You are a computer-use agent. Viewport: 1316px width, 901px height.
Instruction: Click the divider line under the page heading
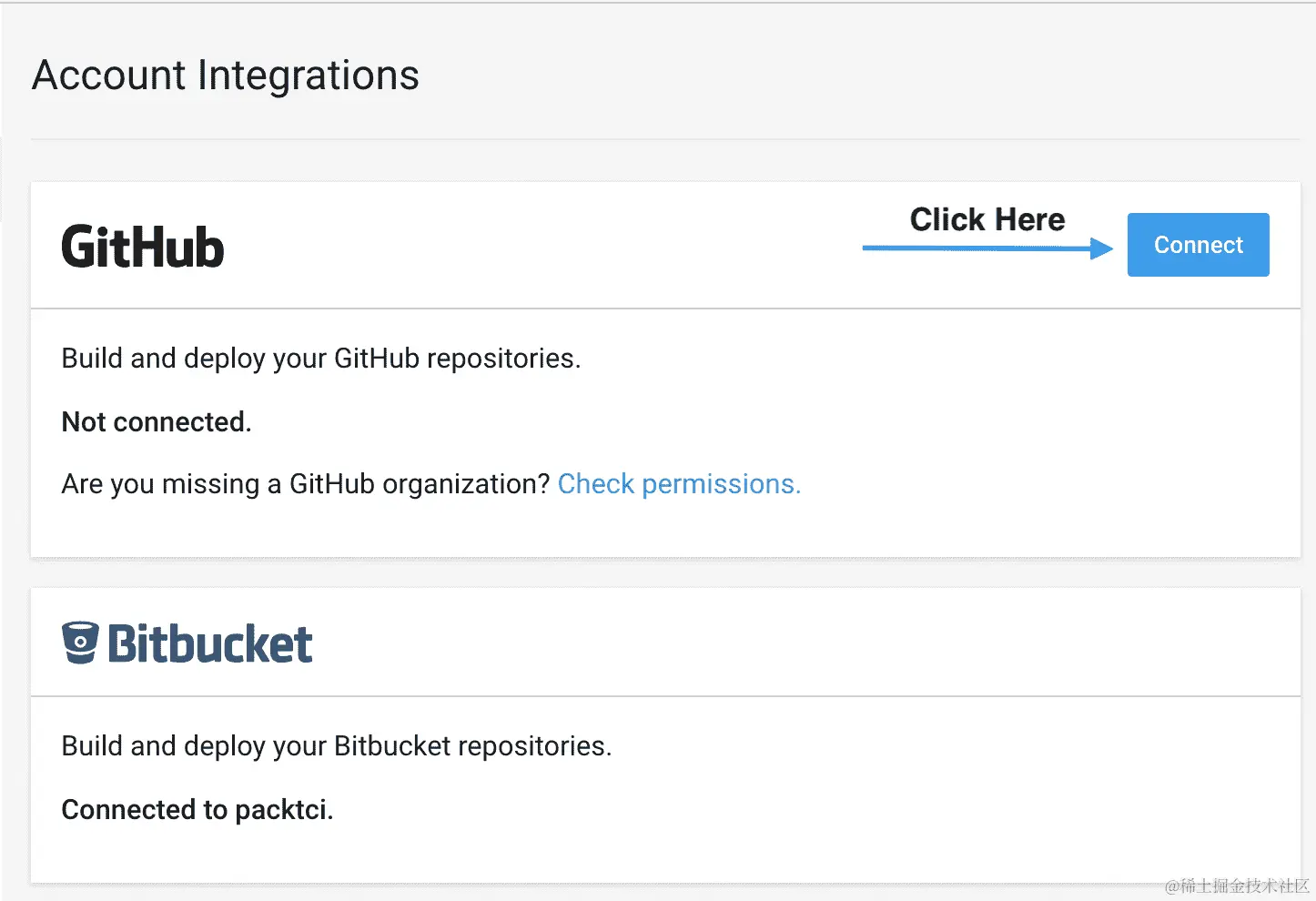point(664,139)
